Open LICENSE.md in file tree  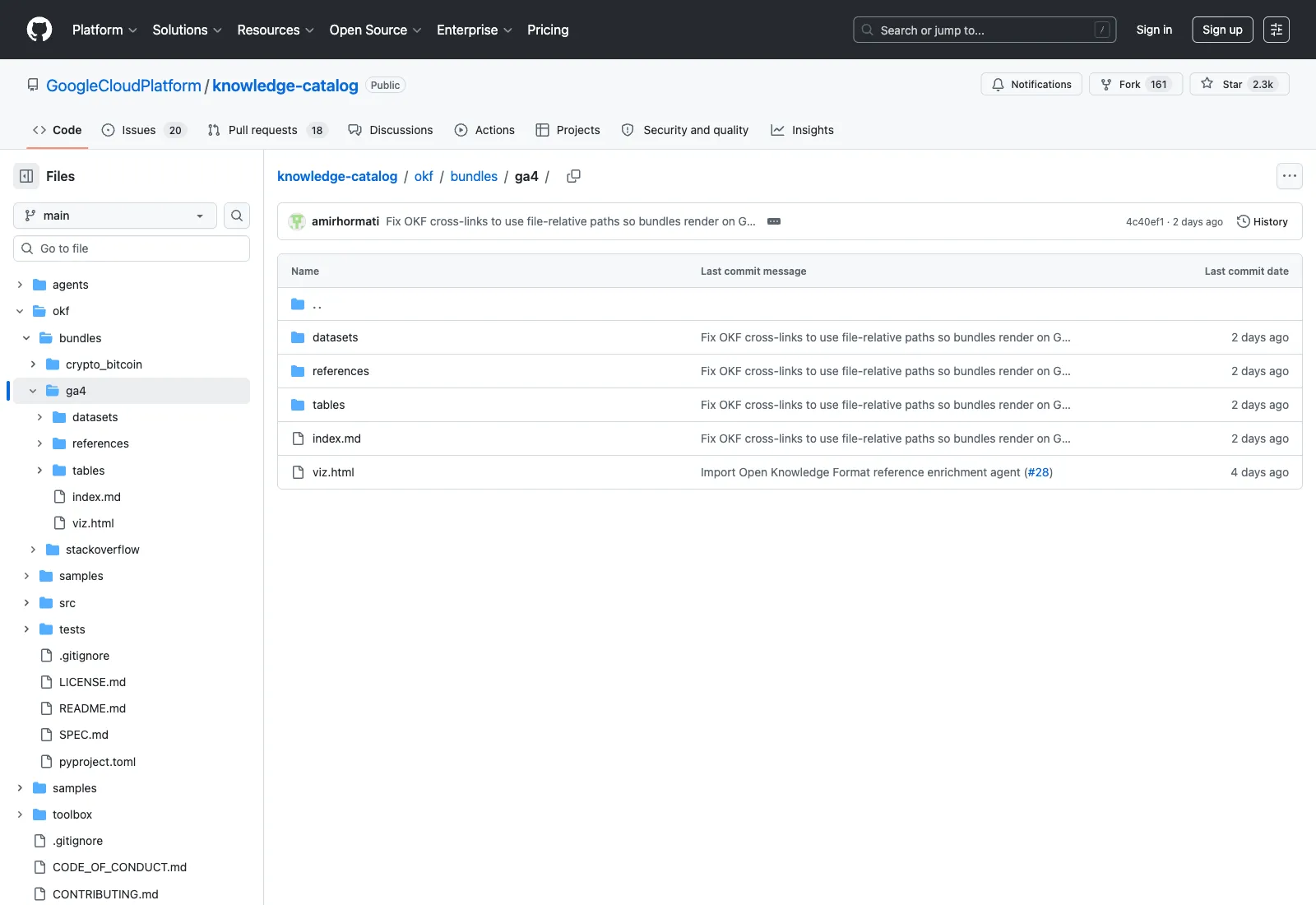(x=92, y=682)
